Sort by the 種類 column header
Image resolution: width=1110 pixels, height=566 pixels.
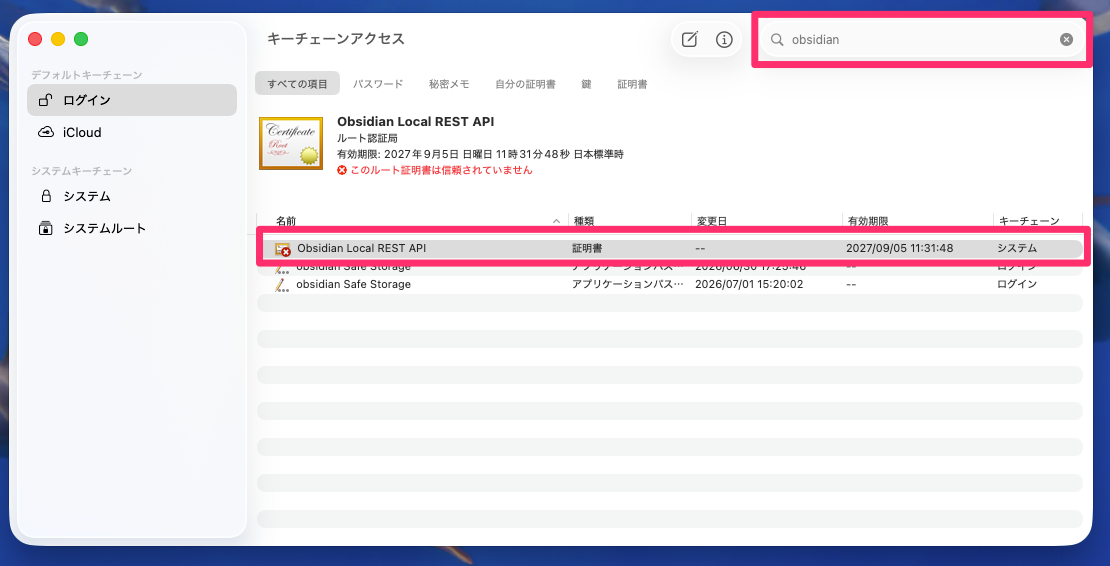583,221
